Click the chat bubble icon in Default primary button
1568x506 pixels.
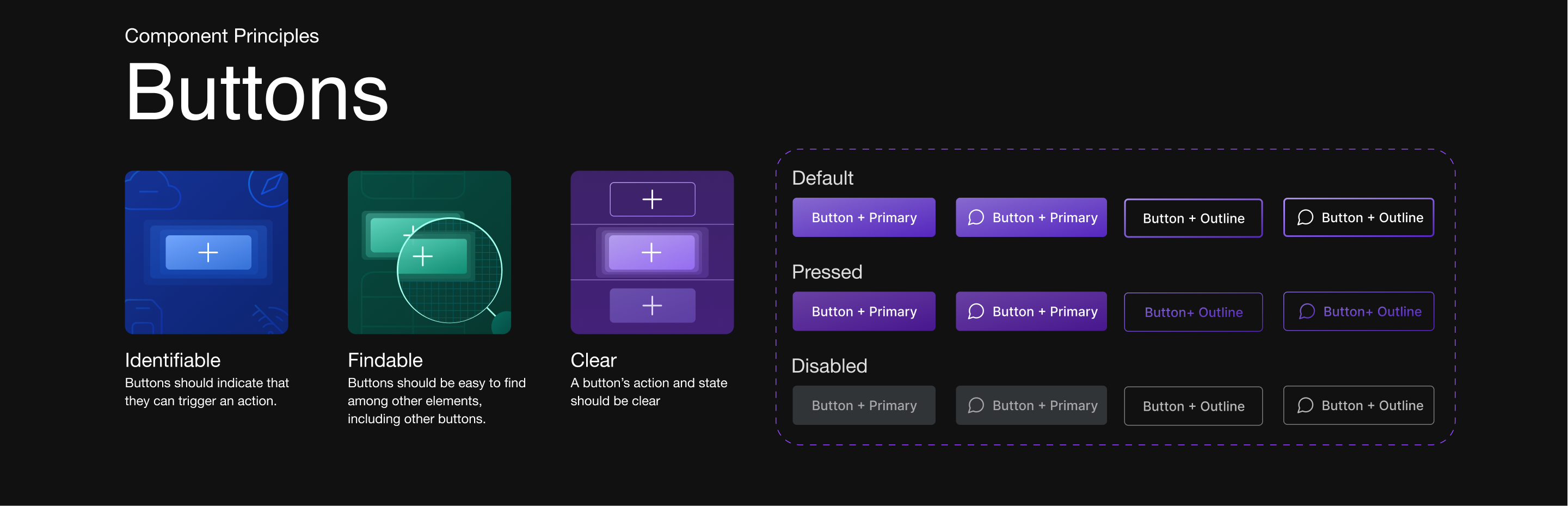(x=976, y=217)
